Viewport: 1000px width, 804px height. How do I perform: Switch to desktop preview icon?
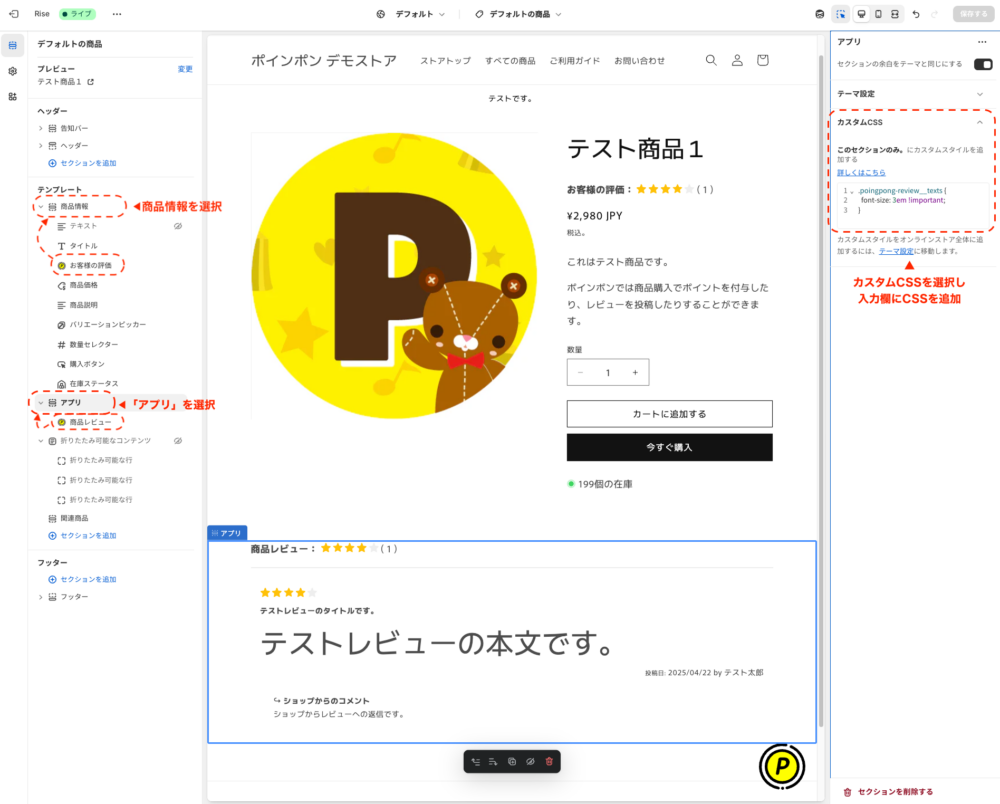pos(862,14)
